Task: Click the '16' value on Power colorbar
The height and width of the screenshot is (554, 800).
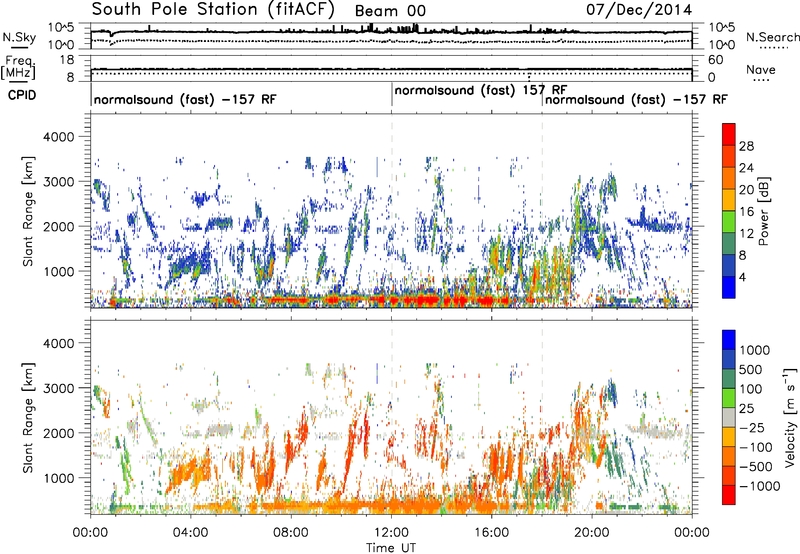Action: point(746,212)
